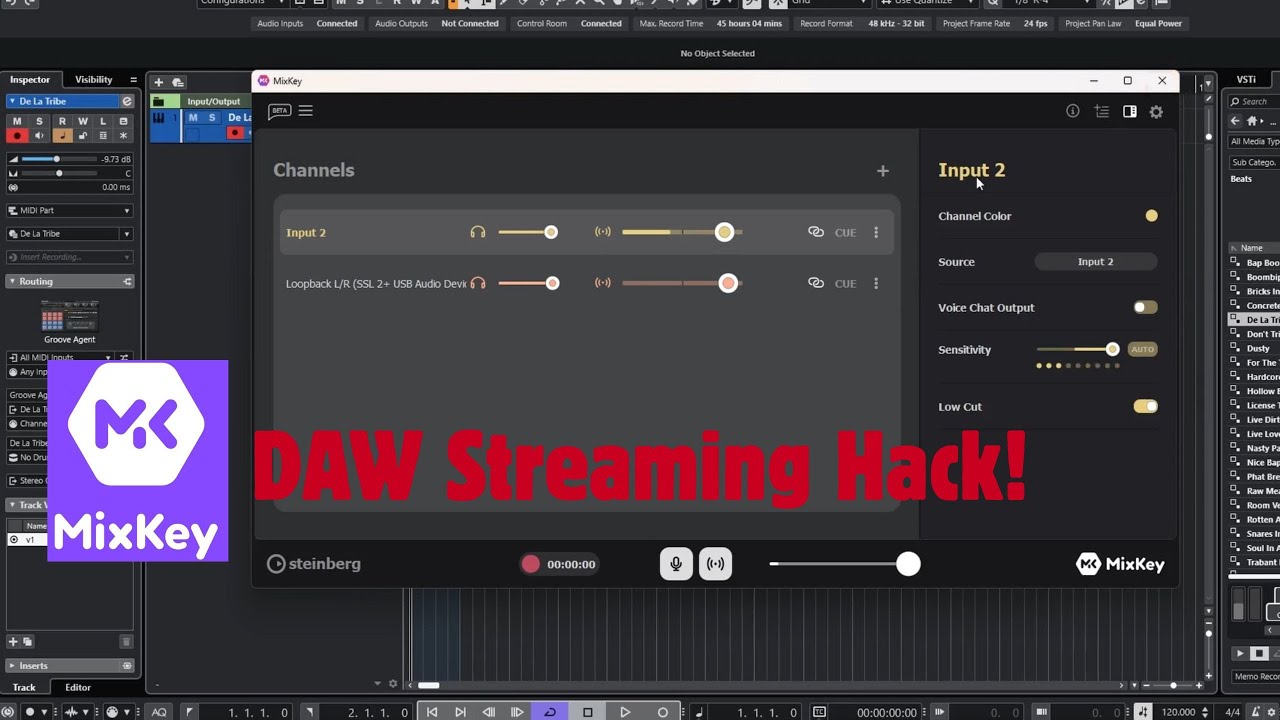Click the Channel Color yellow swatch
1280x720 pixels.
(x=1152, y=216)
